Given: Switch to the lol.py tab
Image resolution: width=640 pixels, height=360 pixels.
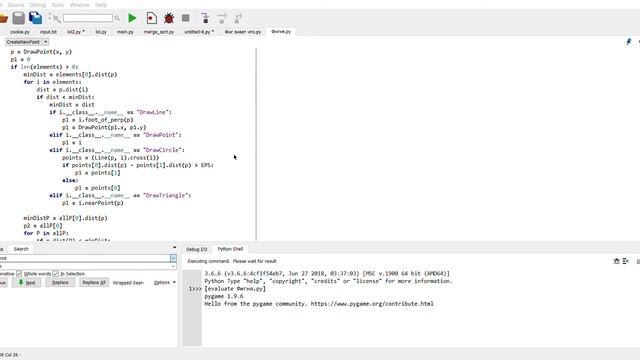Looking at the screenshot, I should [101, 31].
